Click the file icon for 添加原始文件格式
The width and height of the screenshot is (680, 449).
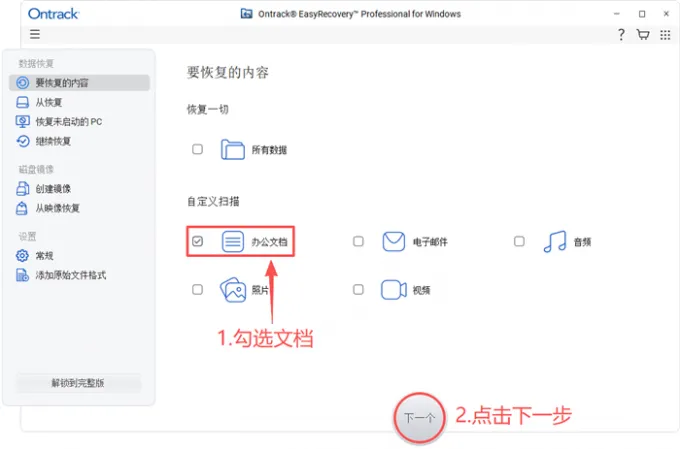coord(22,275)
